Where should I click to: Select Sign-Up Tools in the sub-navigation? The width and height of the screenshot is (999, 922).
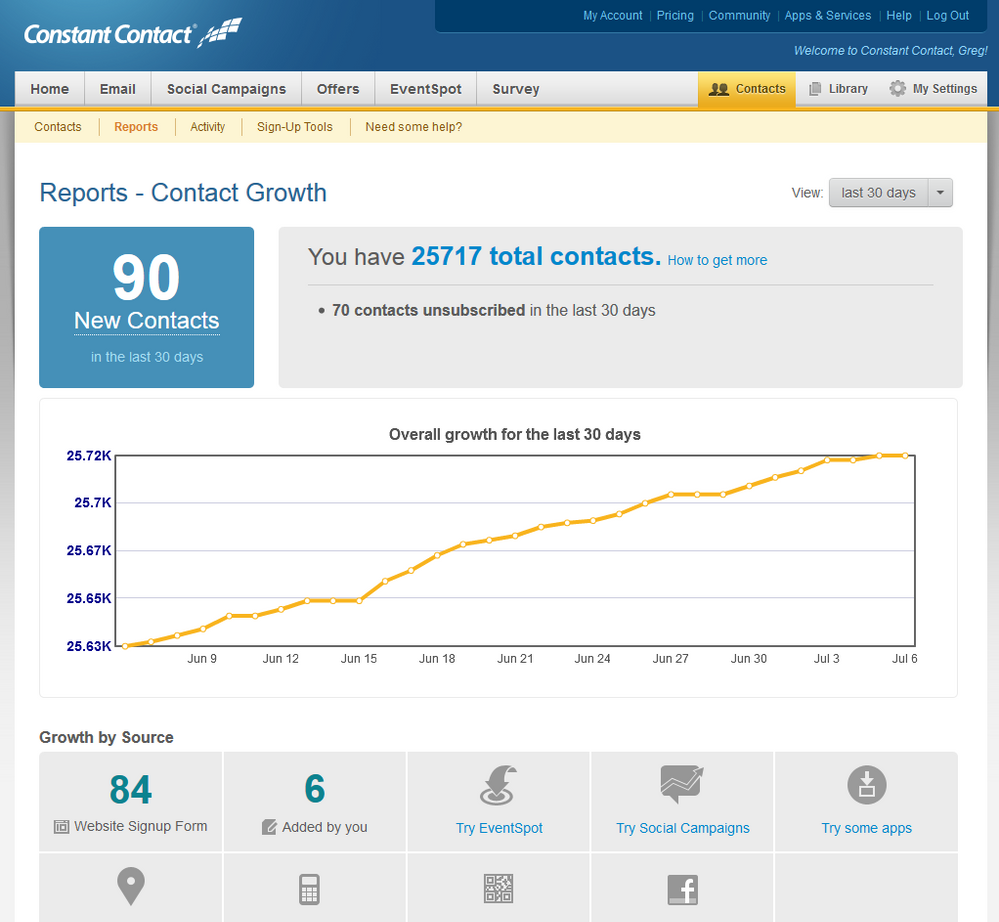[x=295, y=127]
